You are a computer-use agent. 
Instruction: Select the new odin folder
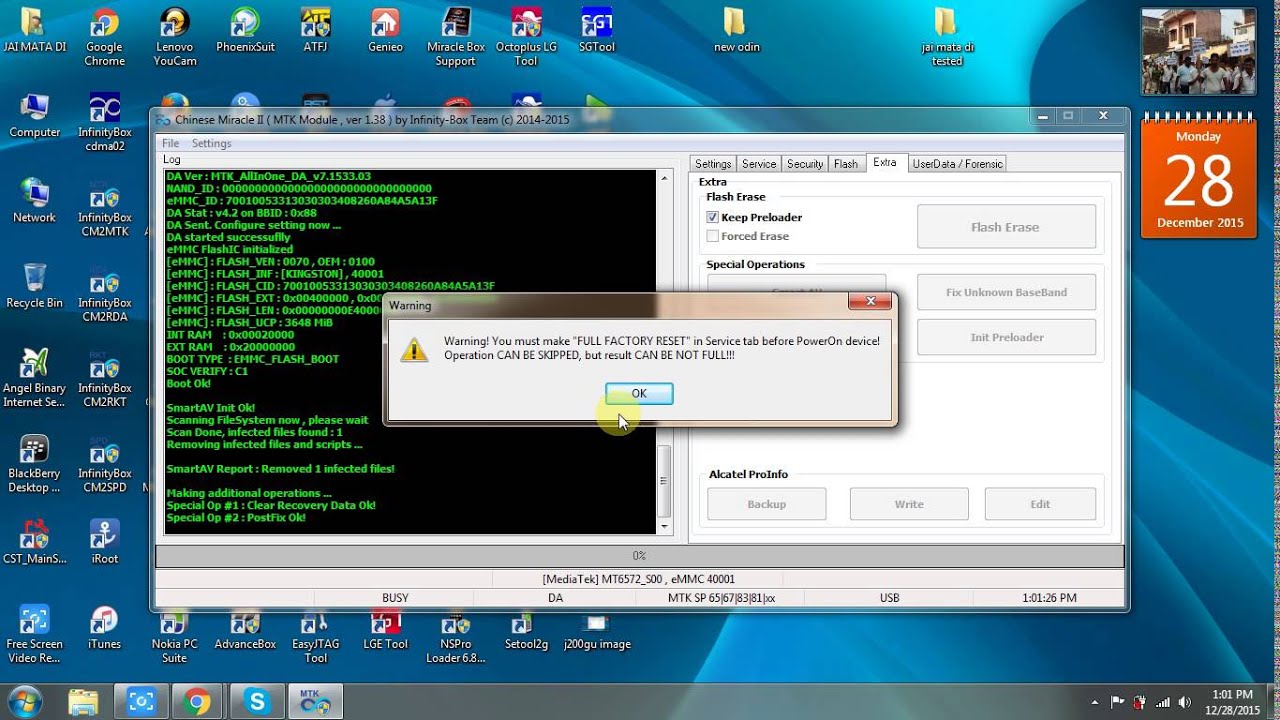[738, 31]
